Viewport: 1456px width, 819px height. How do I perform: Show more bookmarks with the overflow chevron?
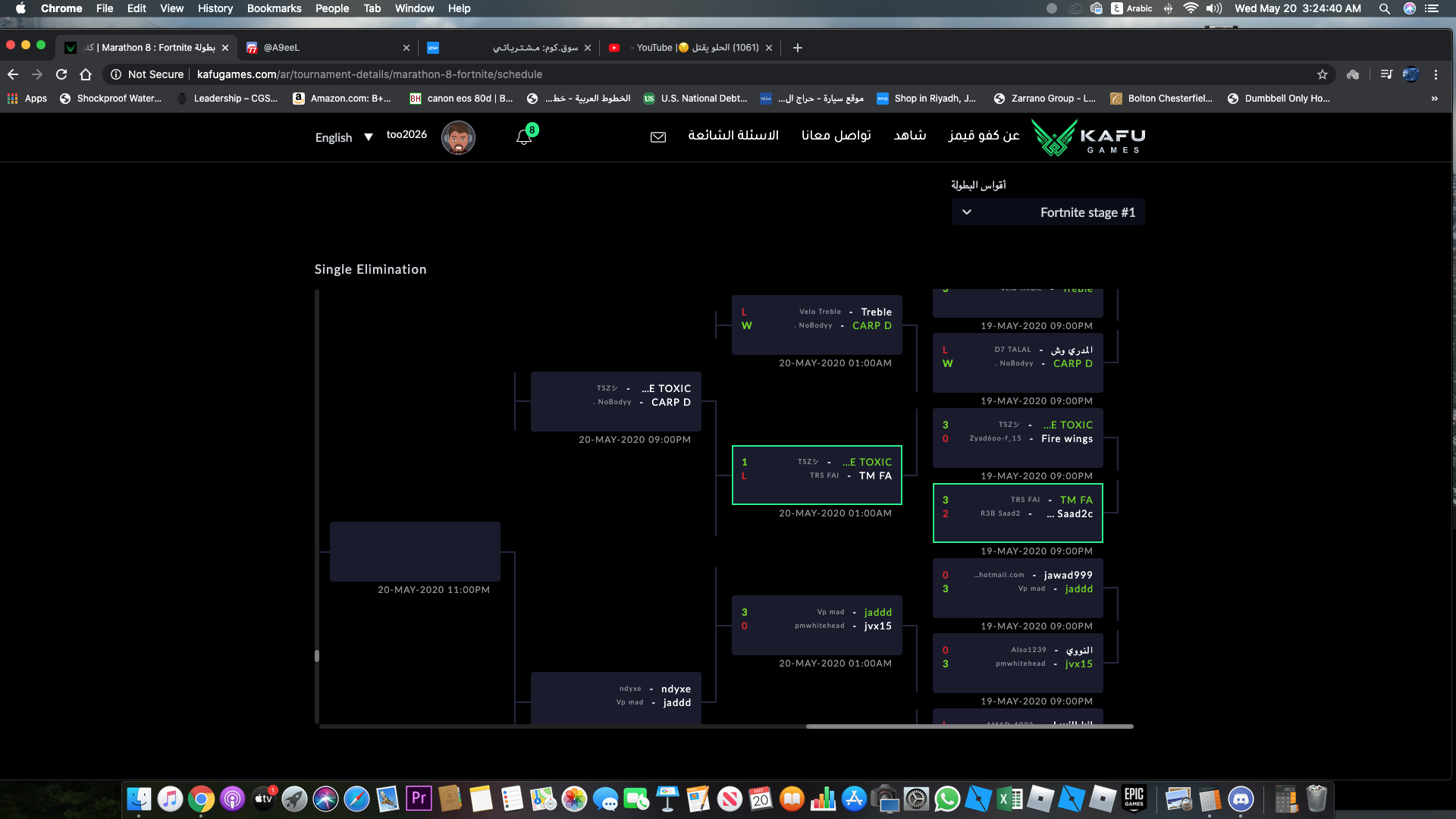(x=1434, y=99)
